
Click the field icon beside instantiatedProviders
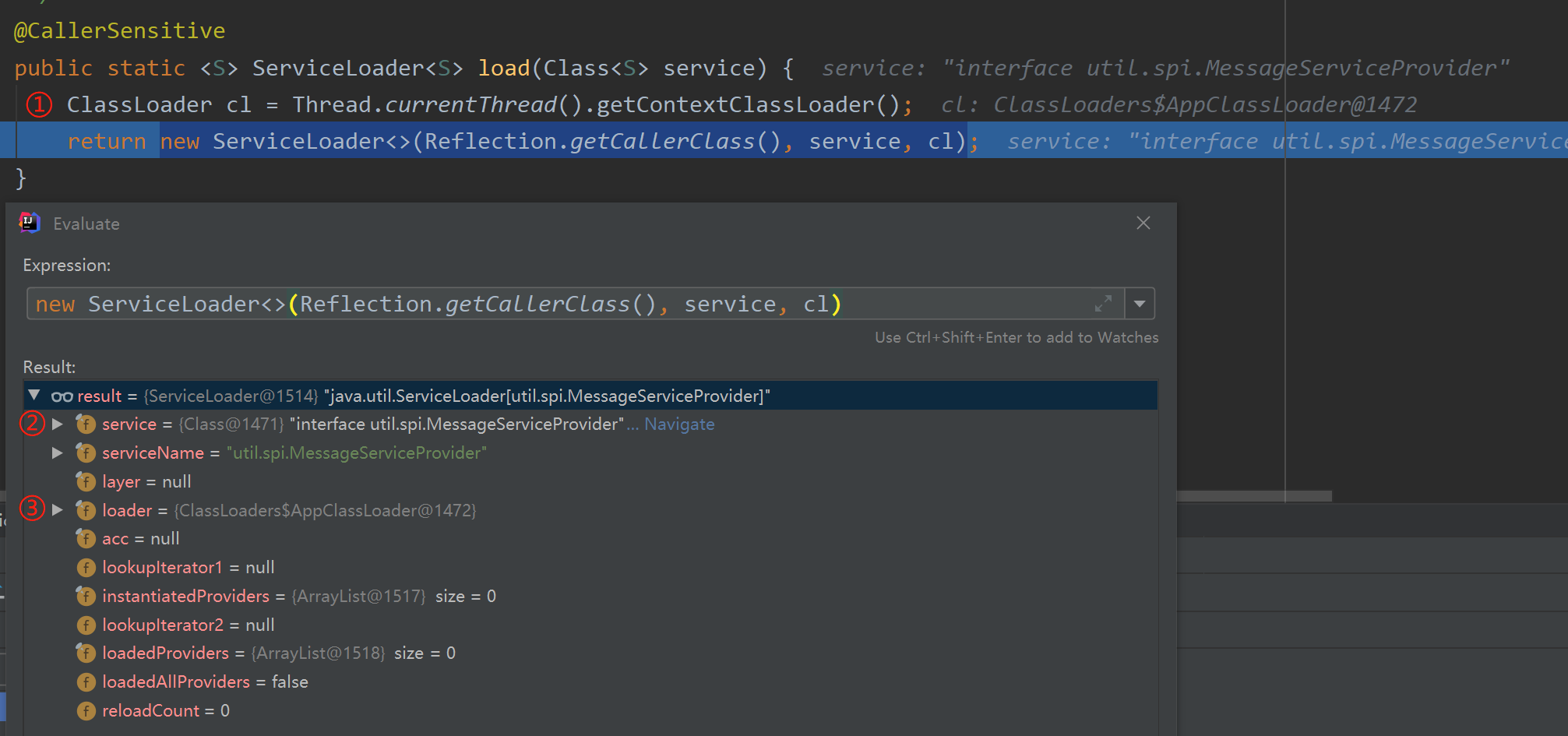click(86, 596)
